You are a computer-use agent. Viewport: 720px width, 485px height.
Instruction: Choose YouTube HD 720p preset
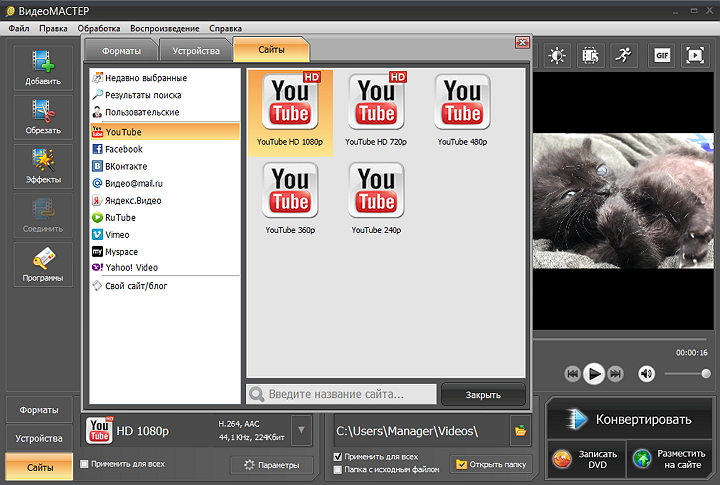[376, 109]
